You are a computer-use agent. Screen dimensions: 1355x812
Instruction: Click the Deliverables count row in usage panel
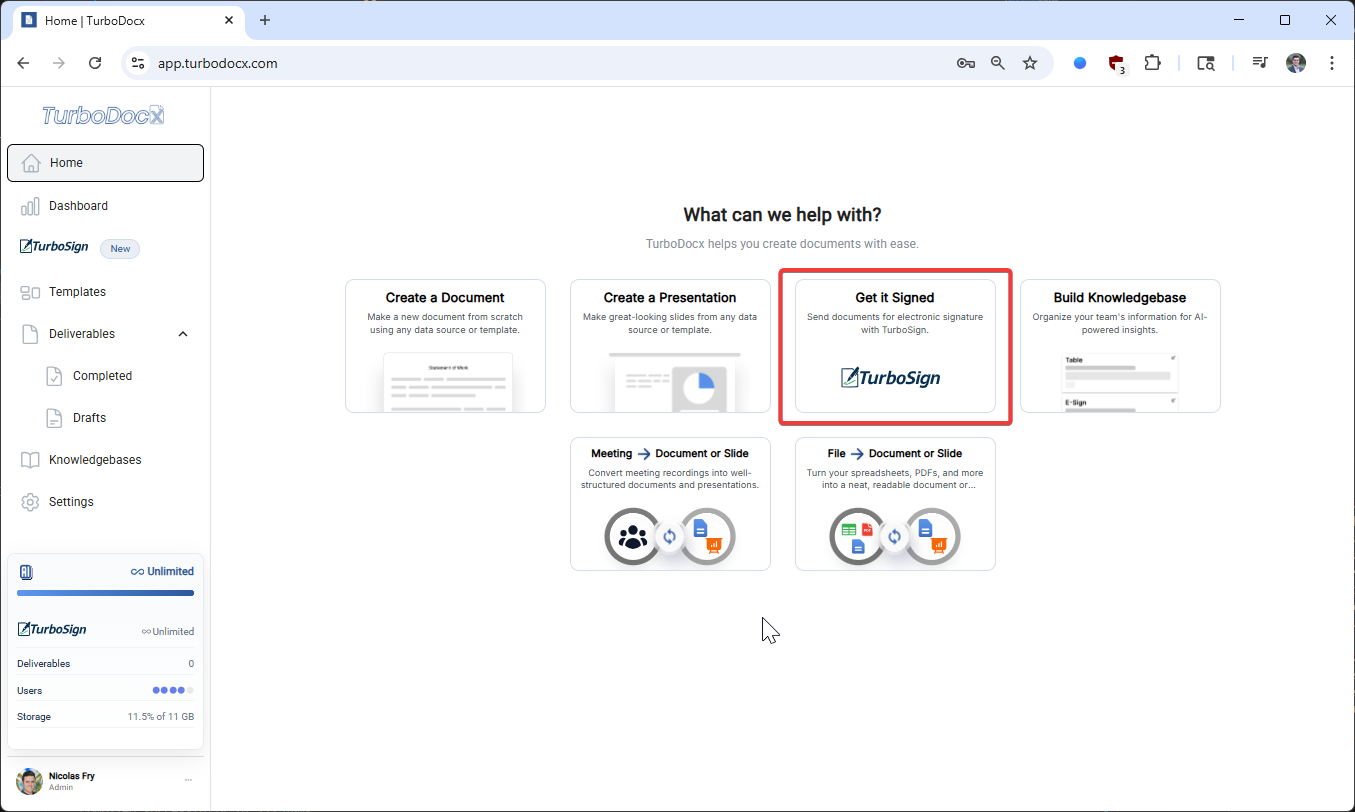(x=105, y=664)
